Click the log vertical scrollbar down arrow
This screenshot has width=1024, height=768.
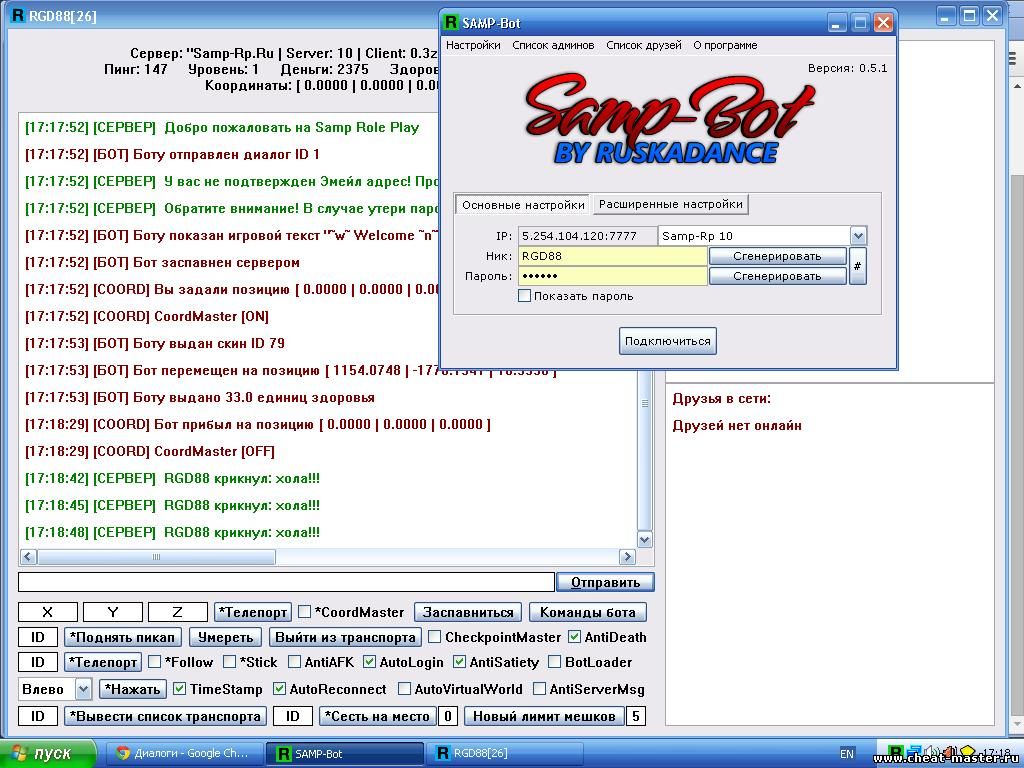(645, 539)
